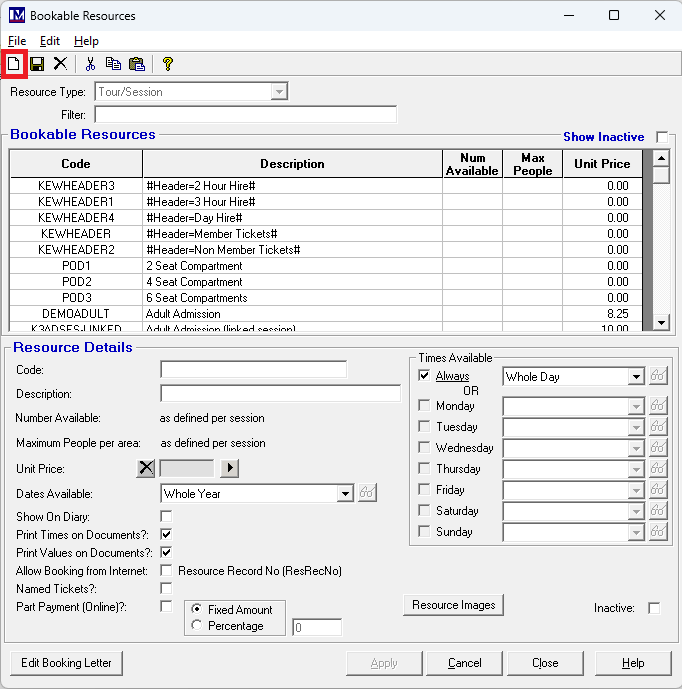Click binoculars icon on Tuesday row
The image size is (682, 691).
pos(658,427)
